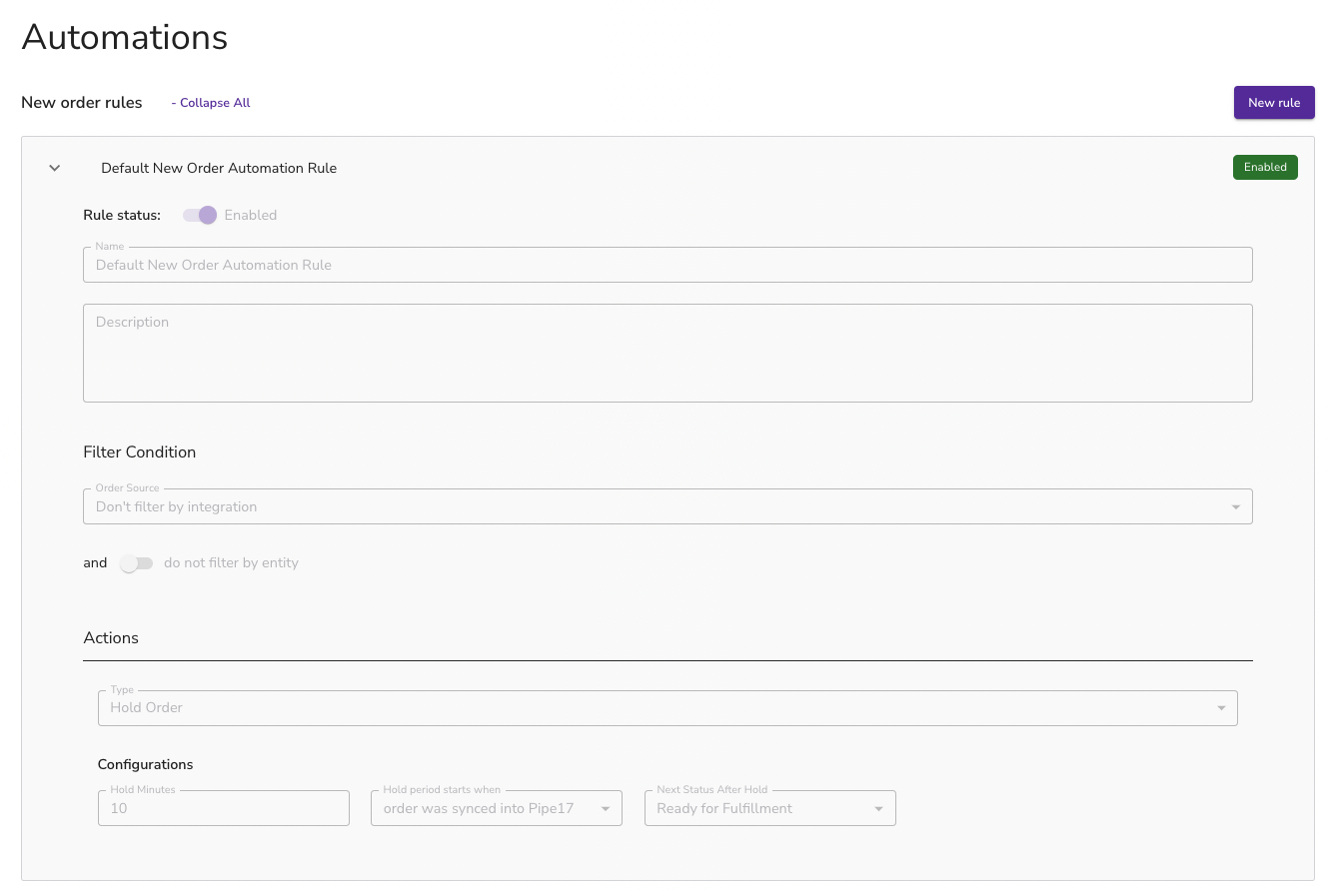Click the Automations page heading
This screenshot has width=1331, height=896.
point(125,37)
